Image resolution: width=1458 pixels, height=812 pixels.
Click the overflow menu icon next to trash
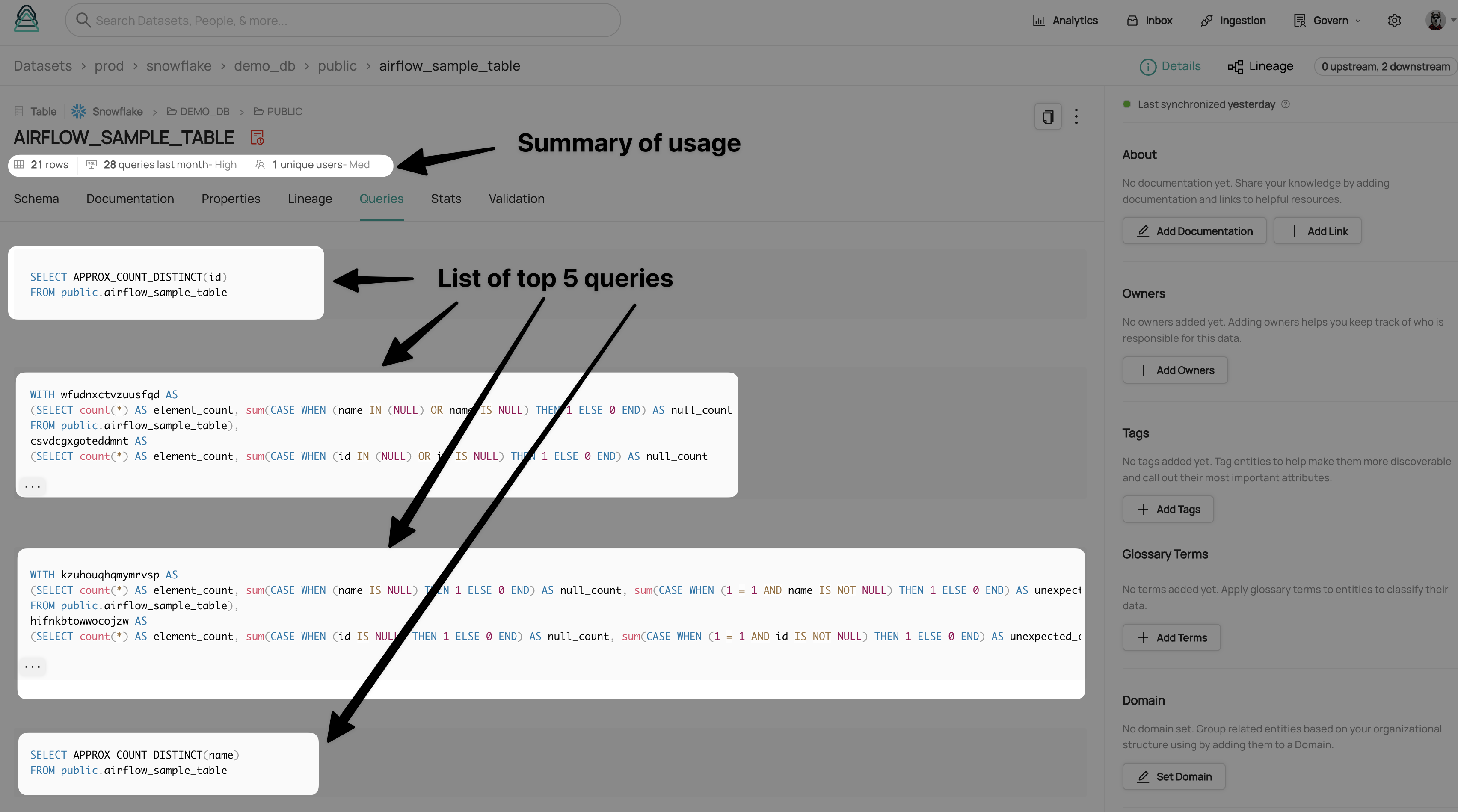tap(1076, 116)
